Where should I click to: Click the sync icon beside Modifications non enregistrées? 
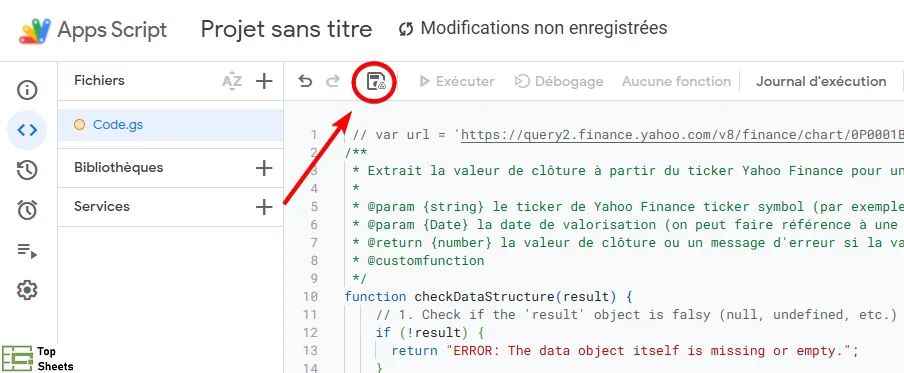tap(406, 29)
